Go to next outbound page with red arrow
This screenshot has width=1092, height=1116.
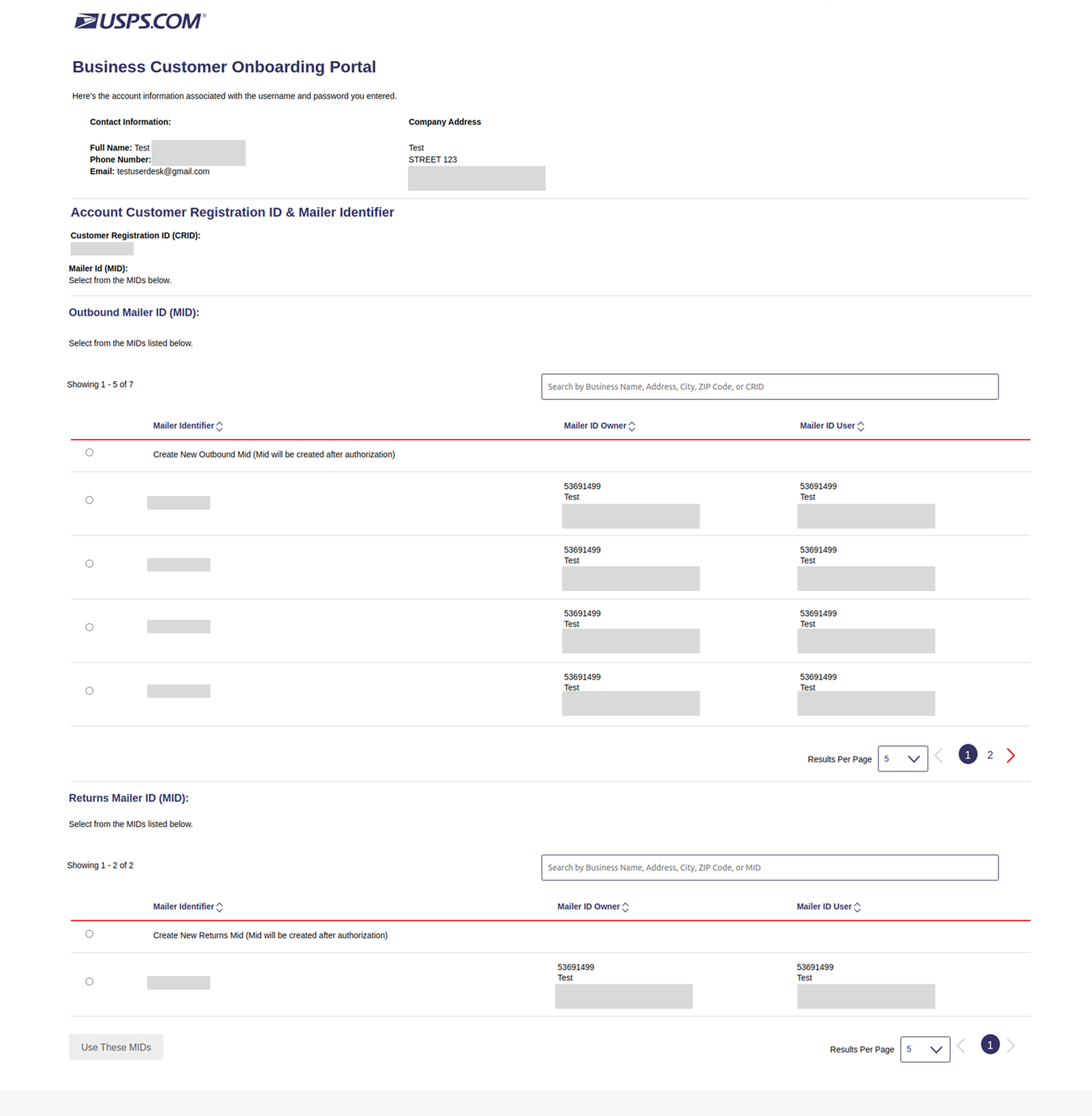click(x=1011, y=756)
